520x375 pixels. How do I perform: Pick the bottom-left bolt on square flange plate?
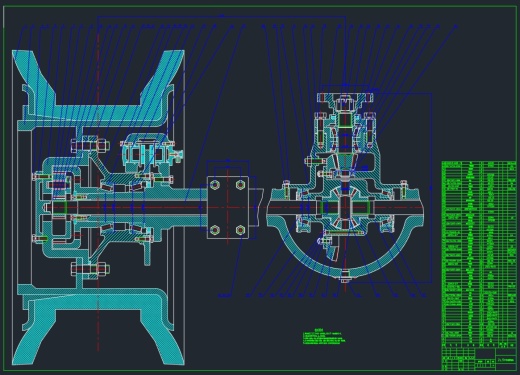pyautogui.click(x=215, y=230)
